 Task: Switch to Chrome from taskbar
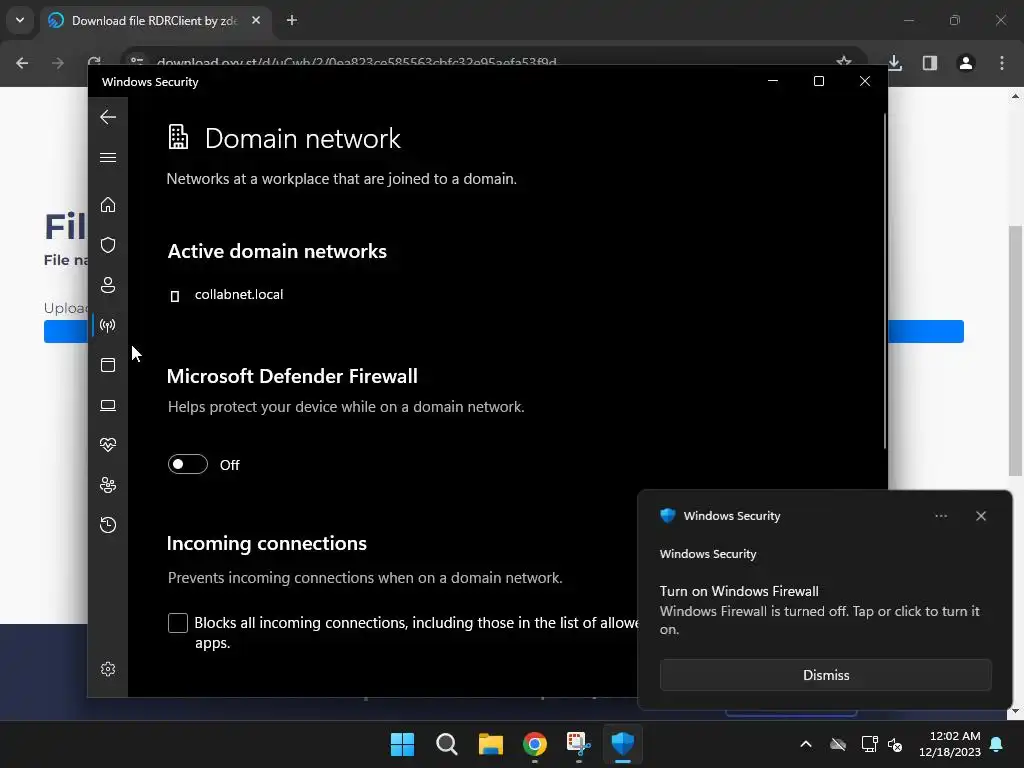535,744
